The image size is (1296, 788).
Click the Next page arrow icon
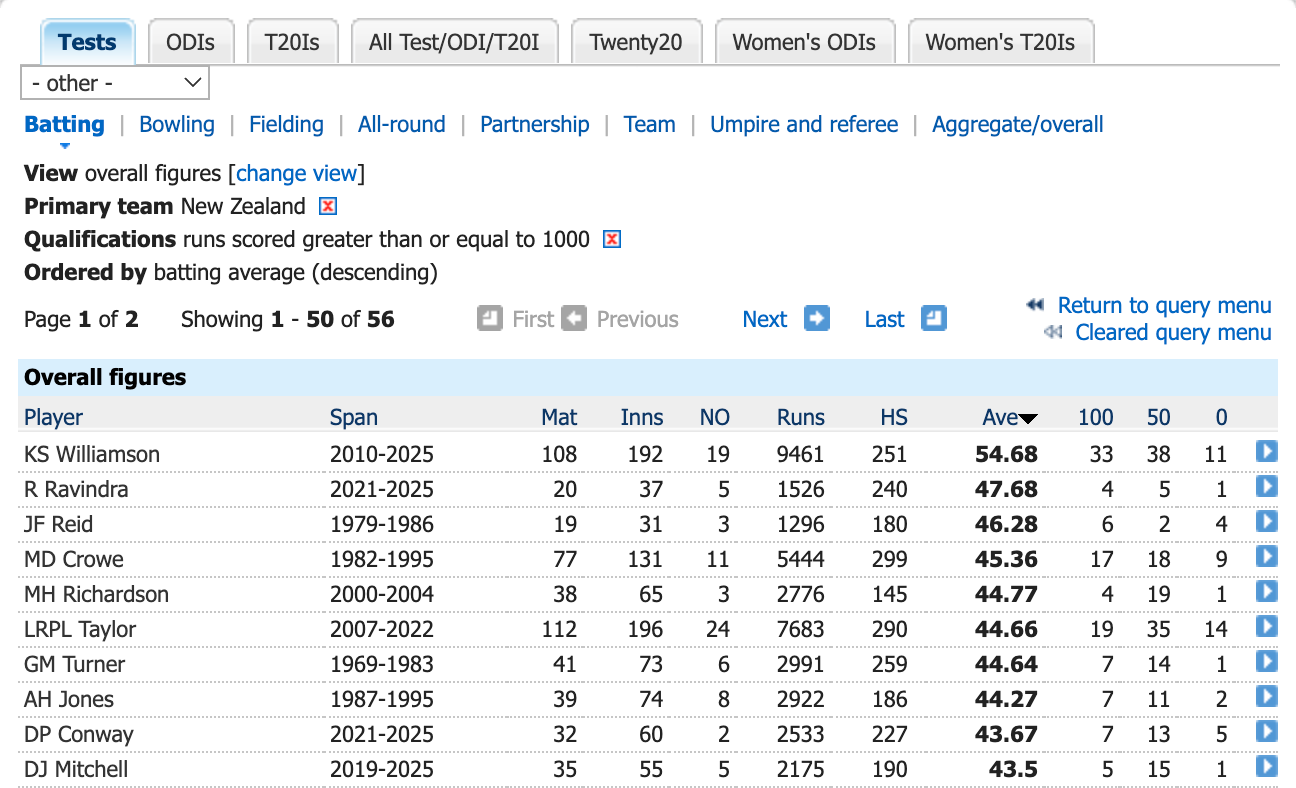click(x=817, y=319)
